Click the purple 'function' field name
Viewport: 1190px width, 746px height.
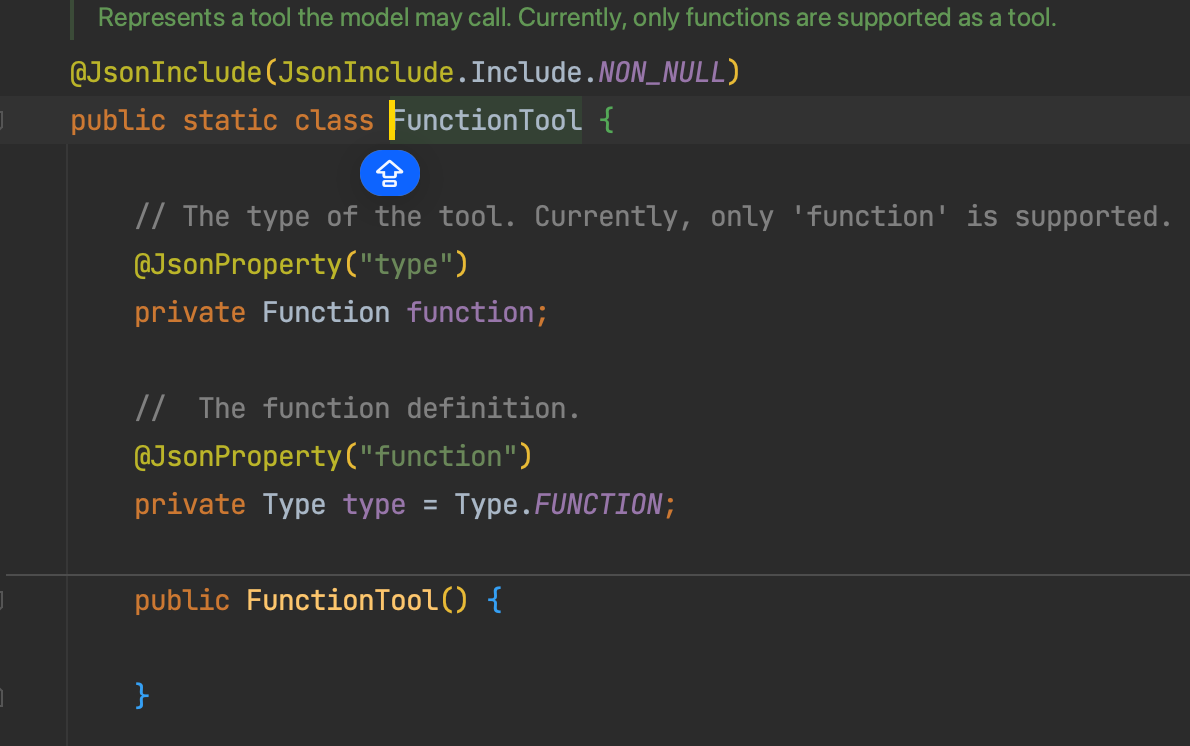click(x=470, y=313)
